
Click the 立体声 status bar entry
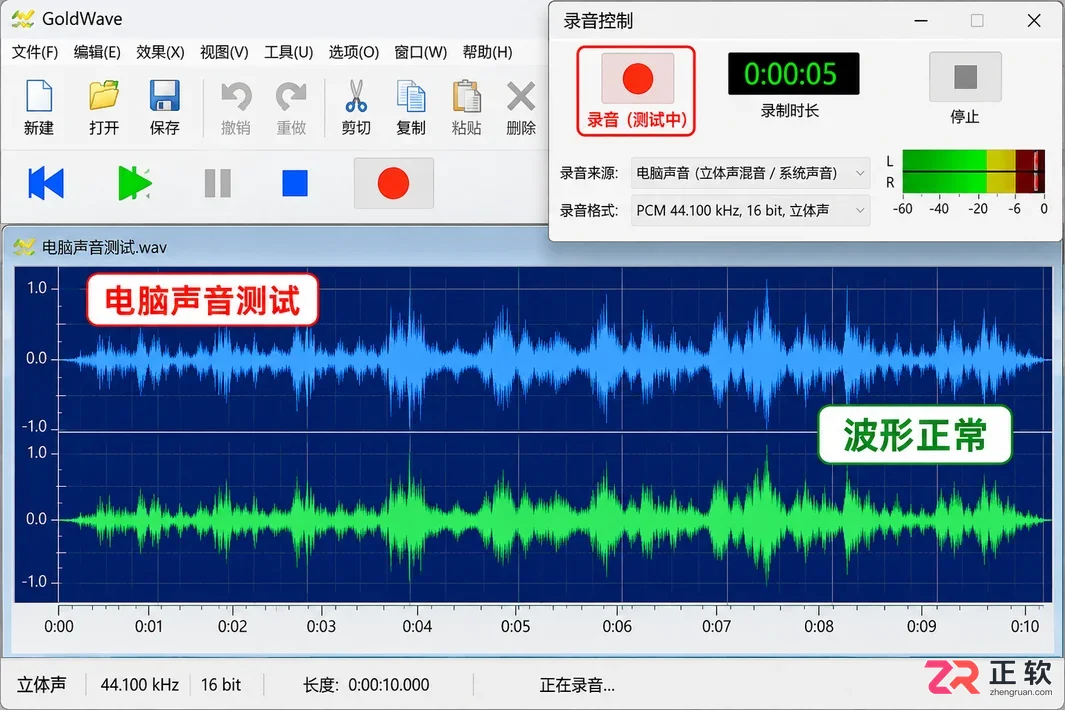tap(41, 684)
